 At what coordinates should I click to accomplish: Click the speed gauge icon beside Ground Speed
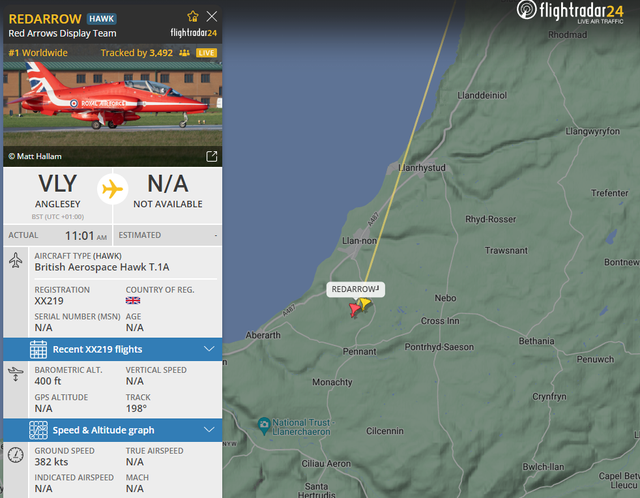point(16,455)
